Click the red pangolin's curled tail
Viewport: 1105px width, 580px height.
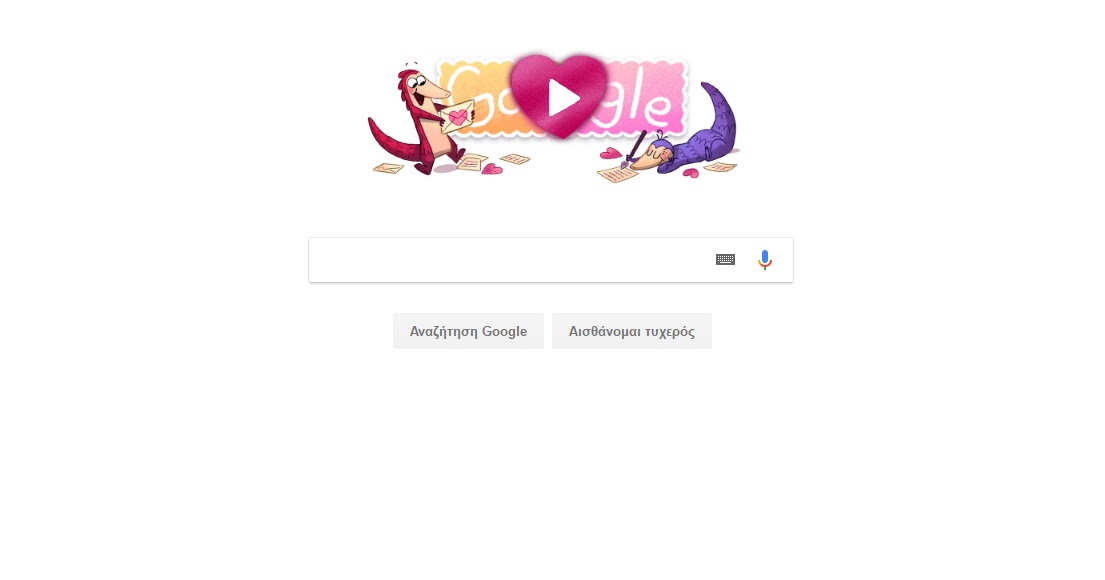[x=395, y=140]
